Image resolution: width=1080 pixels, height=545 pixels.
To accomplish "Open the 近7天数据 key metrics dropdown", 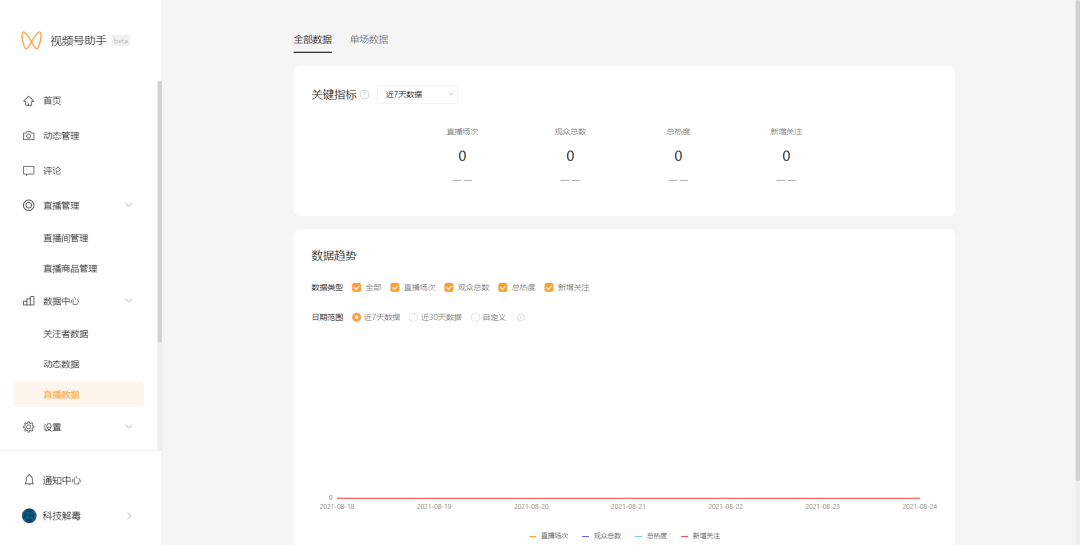I will pyautogui.click(x=417, y=94).
